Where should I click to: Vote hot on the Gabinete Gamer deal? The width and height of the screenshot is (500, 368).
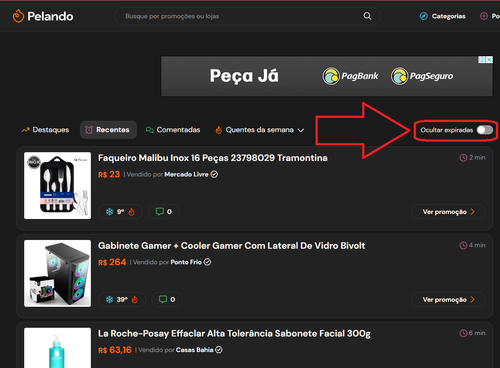(135, 299)
